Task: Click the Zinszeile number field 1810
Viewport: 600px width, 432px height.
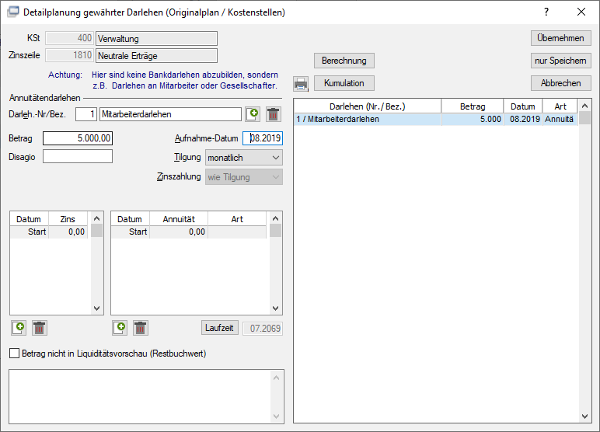Action: click(x=69, y=55)
